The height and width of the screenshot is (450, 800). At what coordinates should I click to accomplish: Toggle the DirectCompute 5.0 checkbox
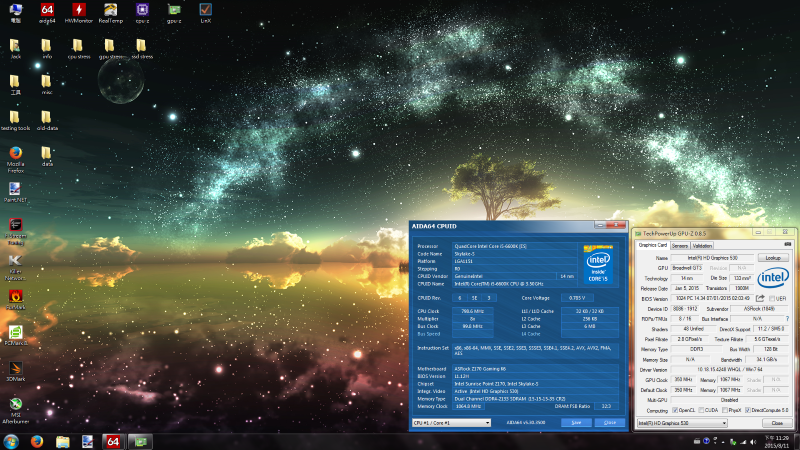click(x=747, y=410)
